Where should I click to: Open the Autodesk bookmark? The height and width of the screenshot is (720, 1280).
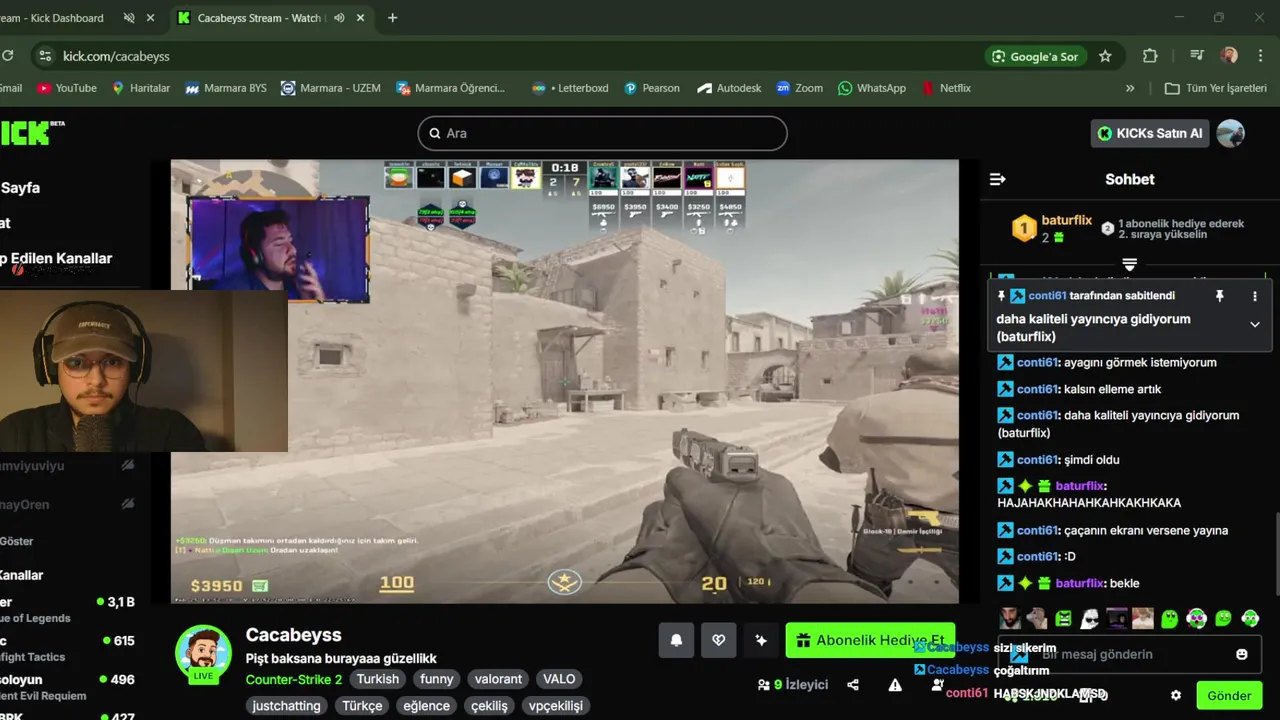[729, 88]
